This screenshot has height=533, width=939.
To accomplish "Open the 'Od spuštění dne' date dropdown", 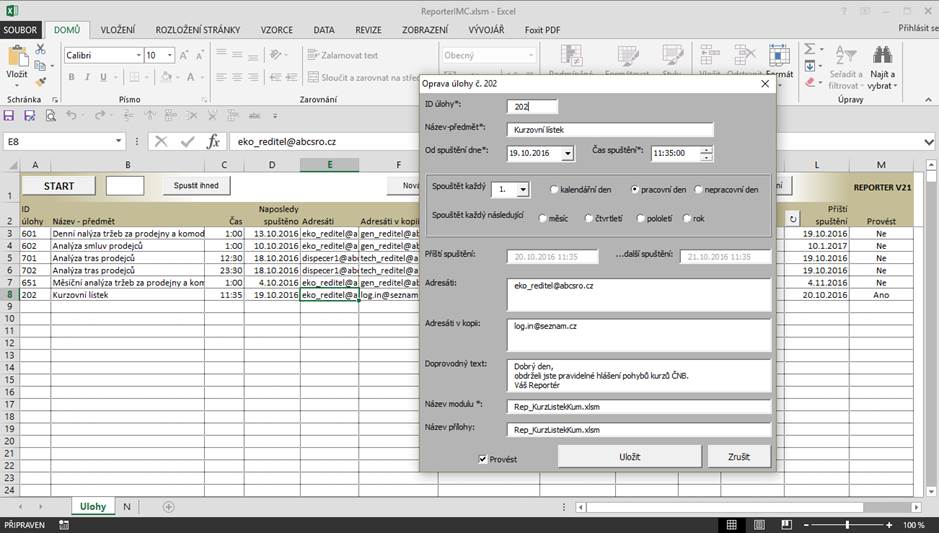I will pos(567,153).
